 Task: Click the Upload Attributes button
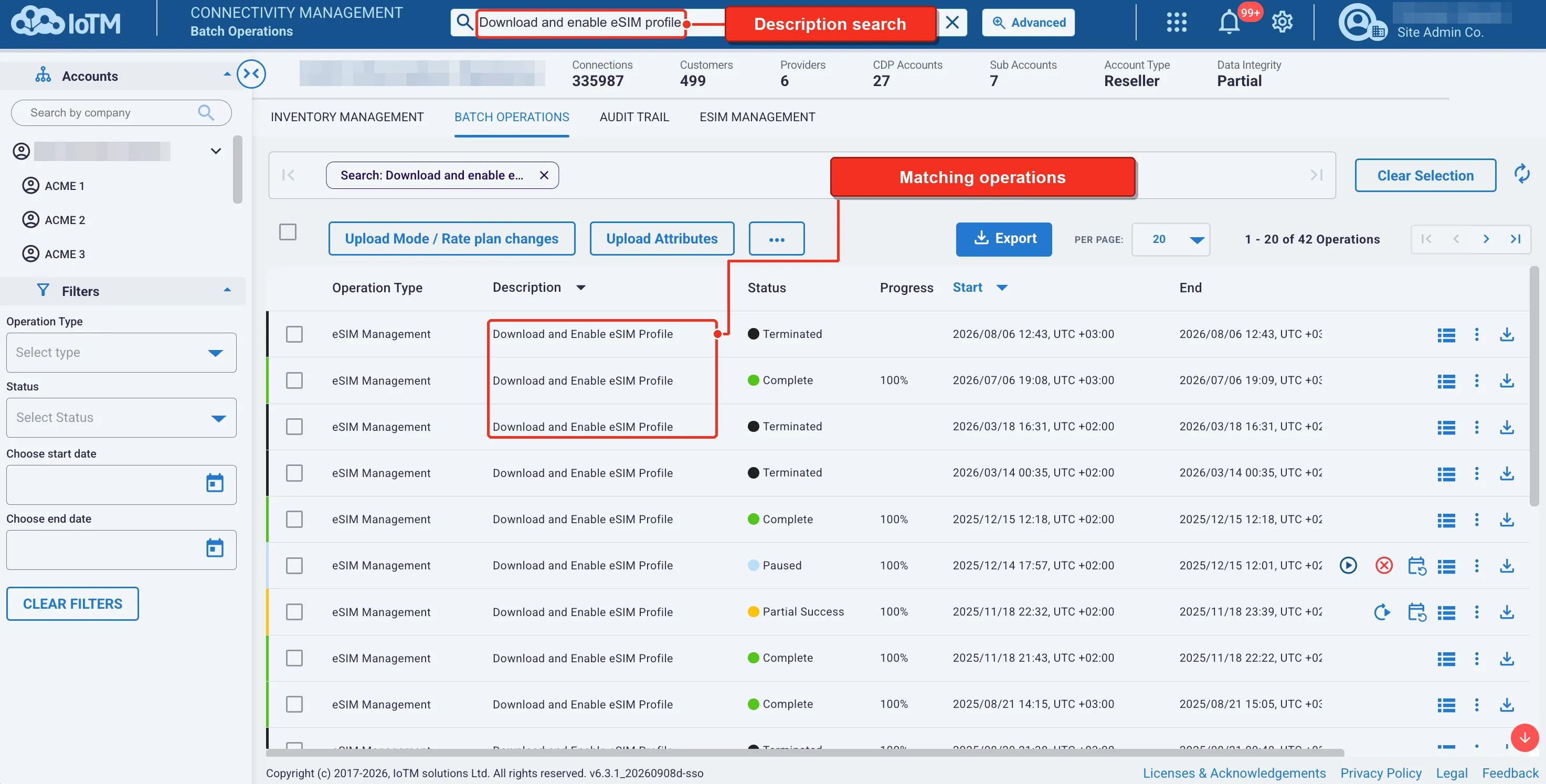click(661, 239)
